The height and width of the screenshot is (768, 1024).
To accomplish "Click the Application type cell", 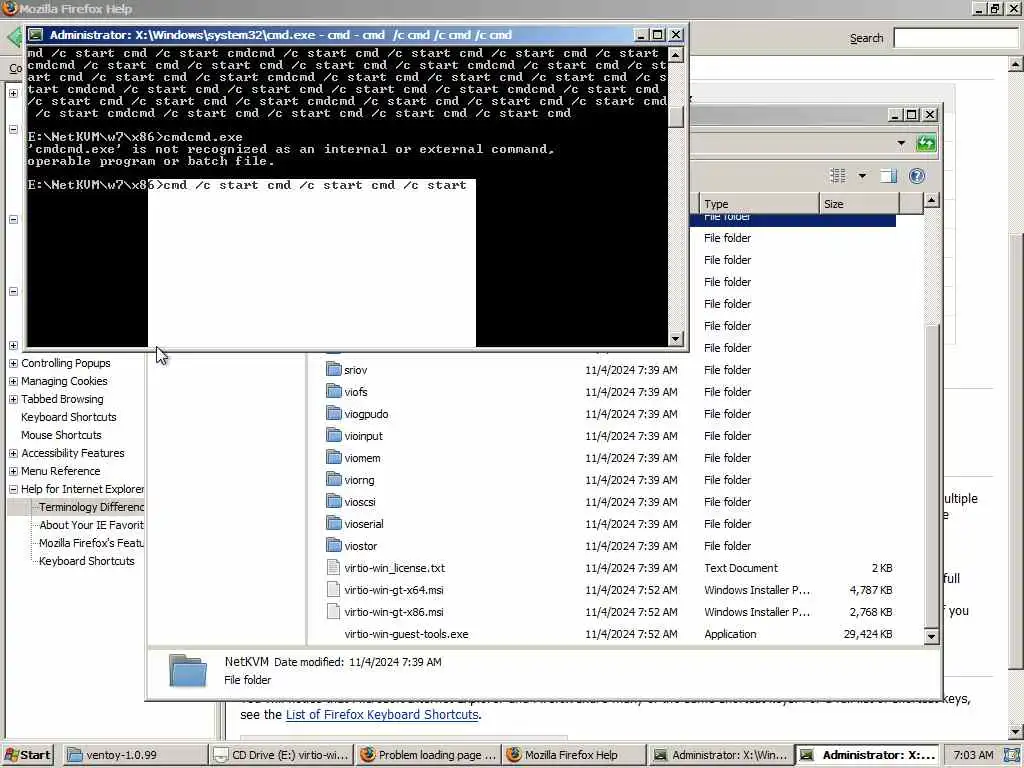I will [x=730, y=634].
